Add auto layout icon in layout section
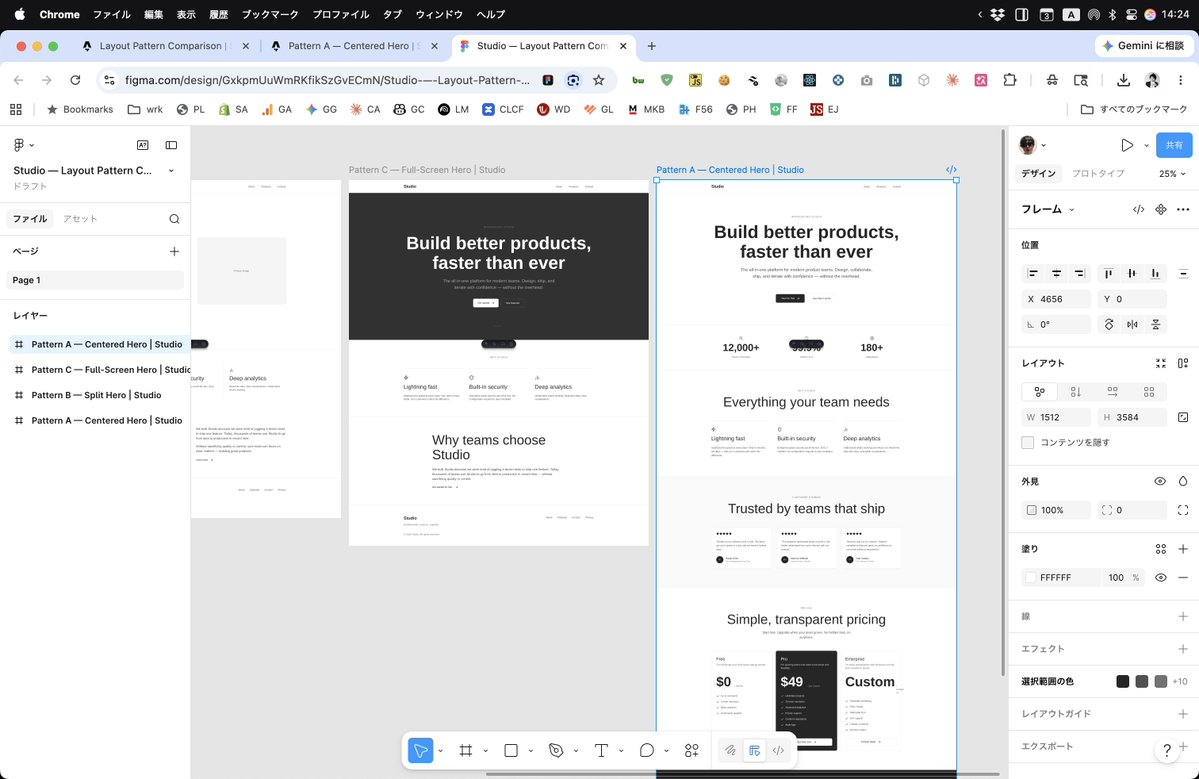This screenshot has height=779, width=1199. point(1183,363)
